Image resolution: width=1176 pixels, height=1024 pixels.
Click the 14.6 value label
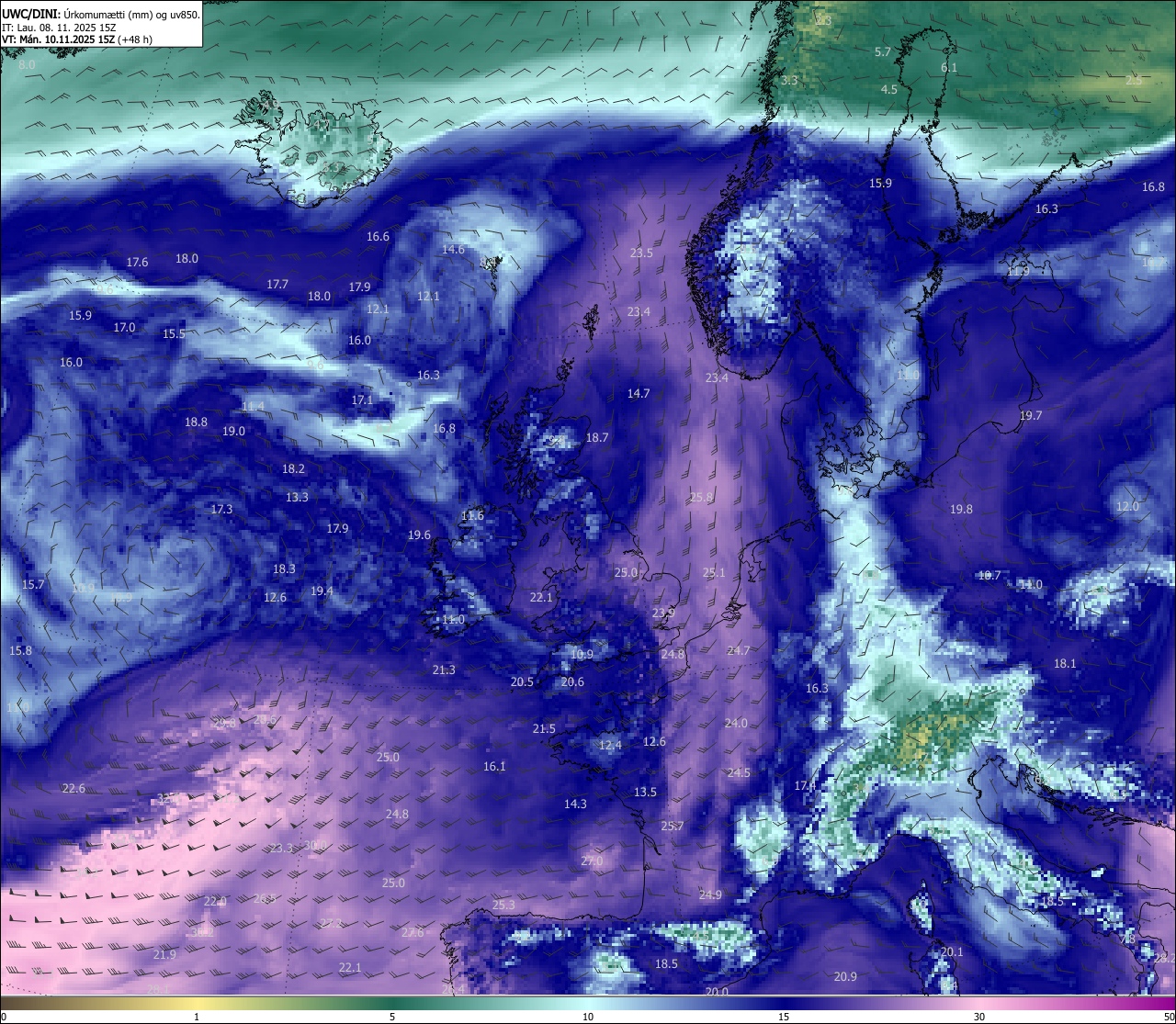coord(453,249)
